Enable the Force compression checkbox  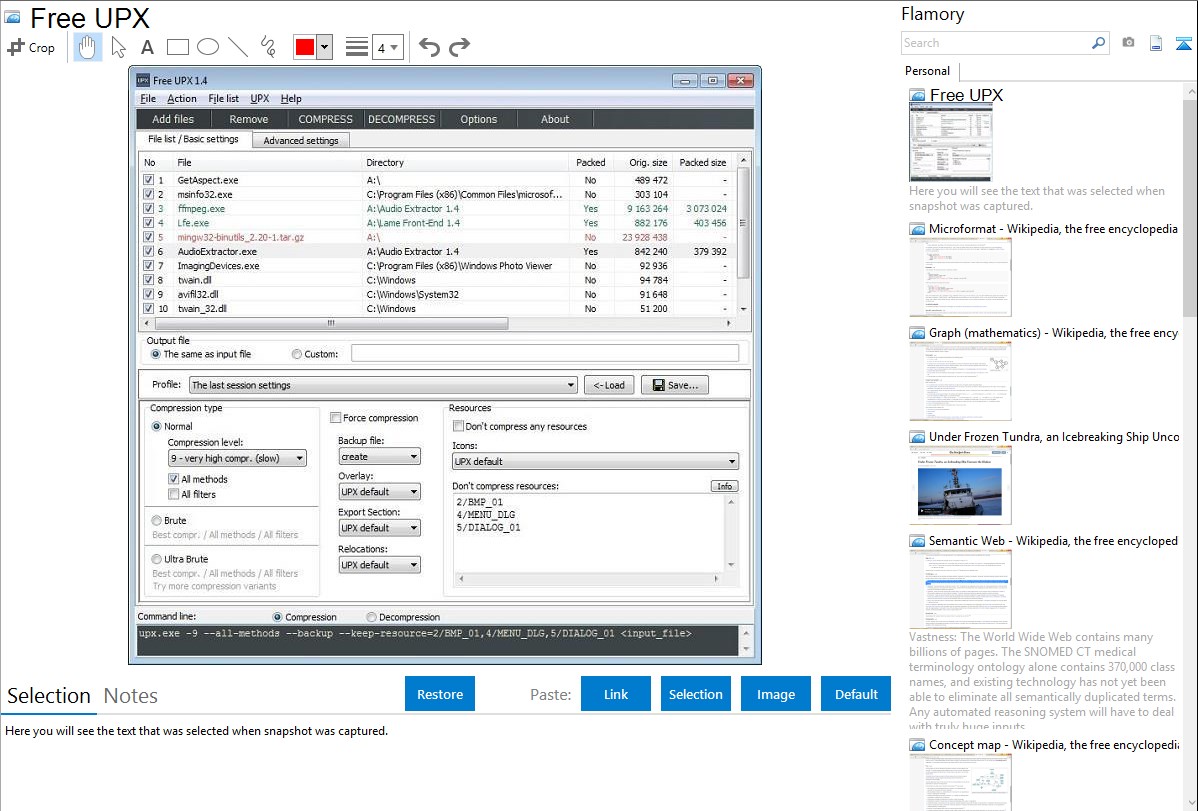point(336,418)
